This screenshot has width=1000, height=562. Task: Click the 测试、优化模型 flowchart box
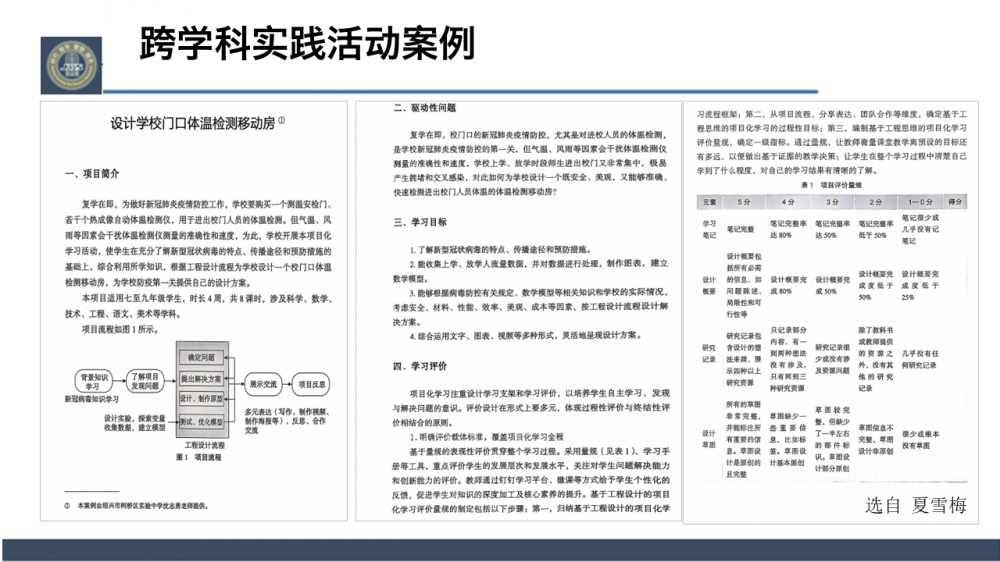(x=201, y=422)
